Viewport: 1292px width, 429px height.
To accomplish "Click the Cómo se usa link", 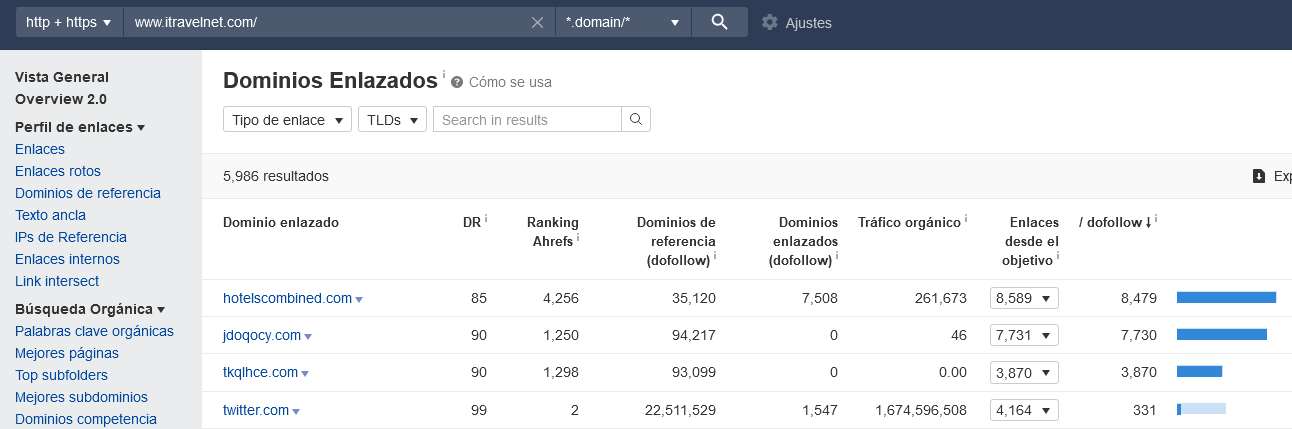I will (510, 82).
